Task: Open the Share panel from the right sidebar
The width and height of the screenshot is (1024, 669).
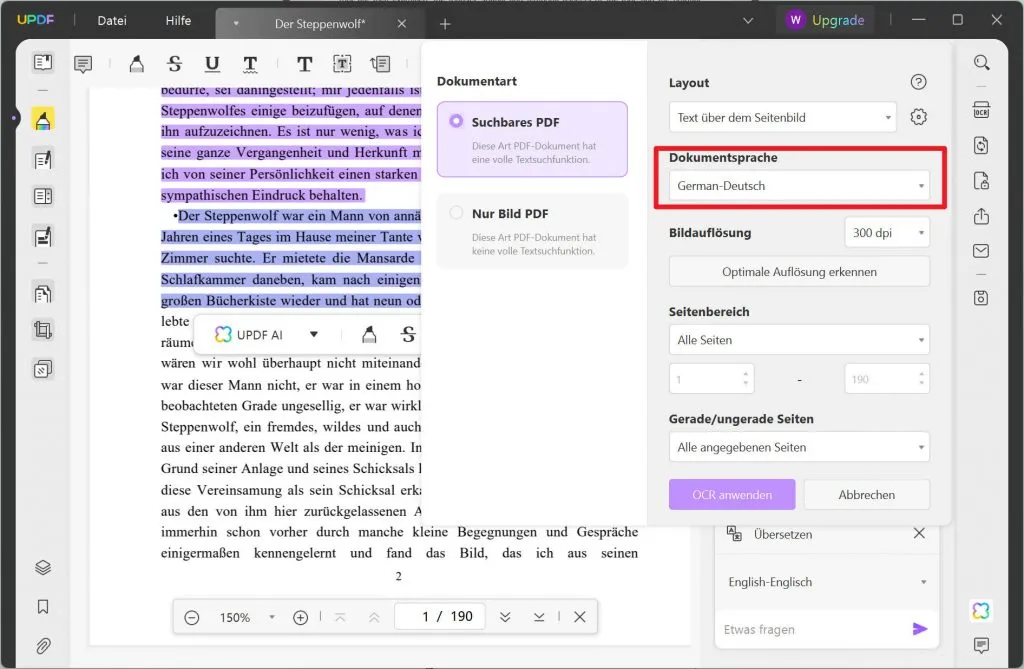Action: [980, 215]
